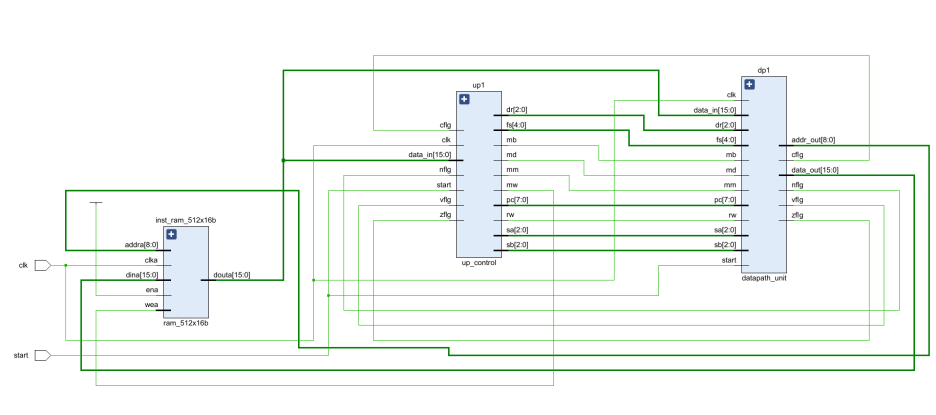Select dp1's fs[4:0] input pin

pos(726,140)
